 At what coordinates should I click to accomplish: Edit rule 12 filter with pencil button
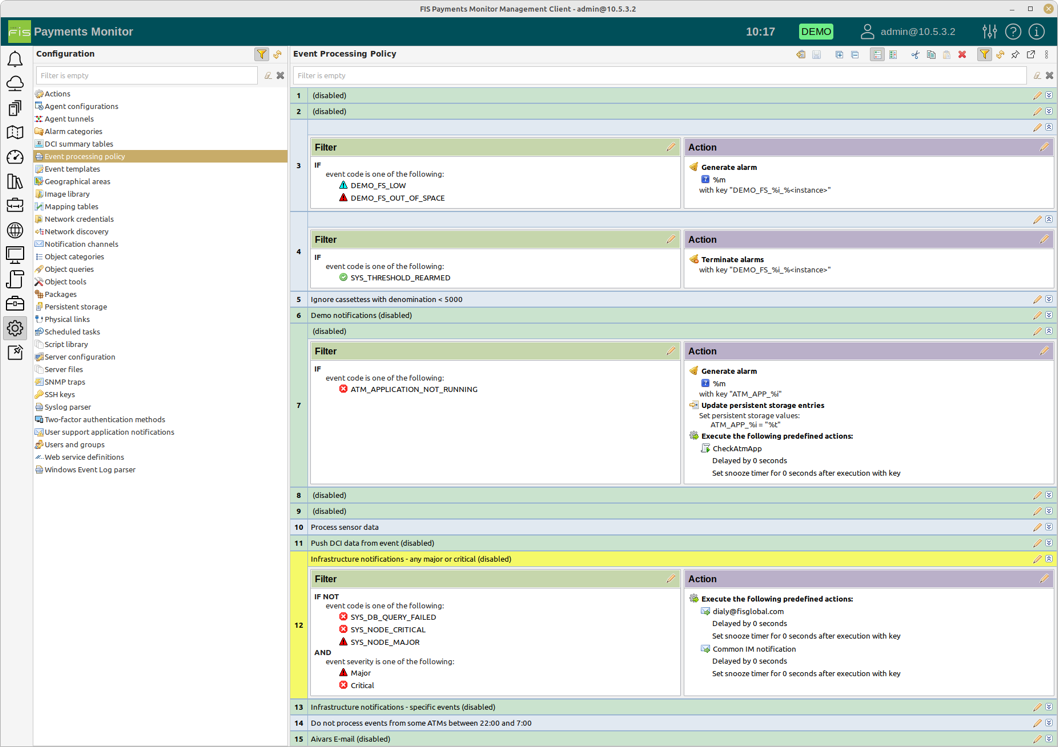[x=670, y=579]
